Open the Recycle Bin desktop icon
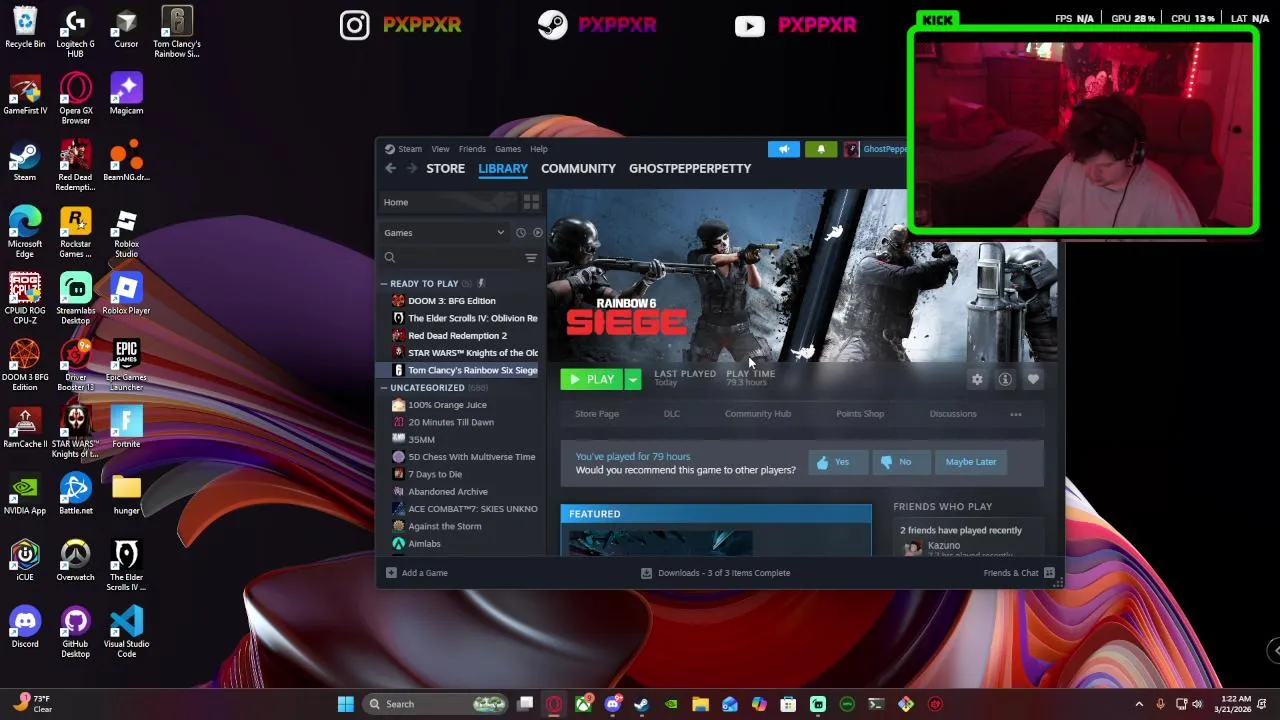Viewport: 1280px width, 720px height. (x=25, y=28)
